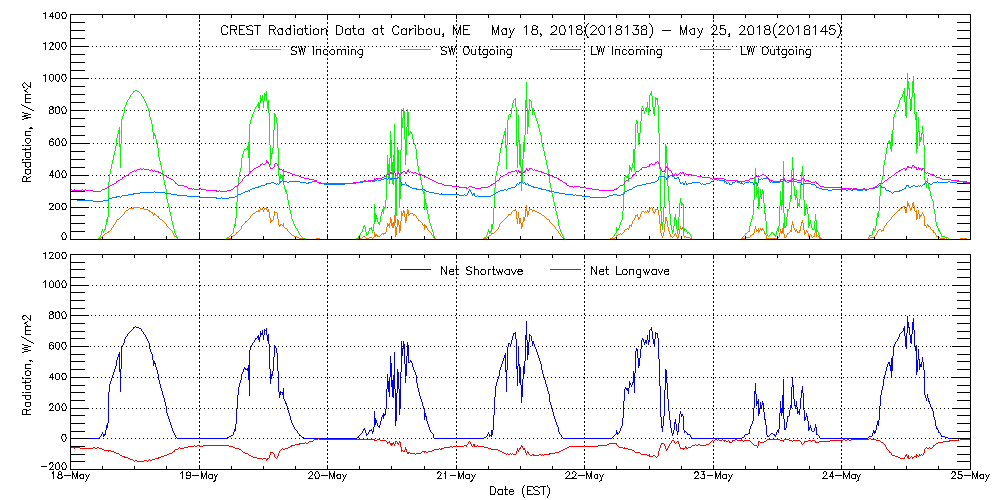Click the 23-May date tick label
Viewport: 1000px width, 500px height.
[x=713, y=476]
